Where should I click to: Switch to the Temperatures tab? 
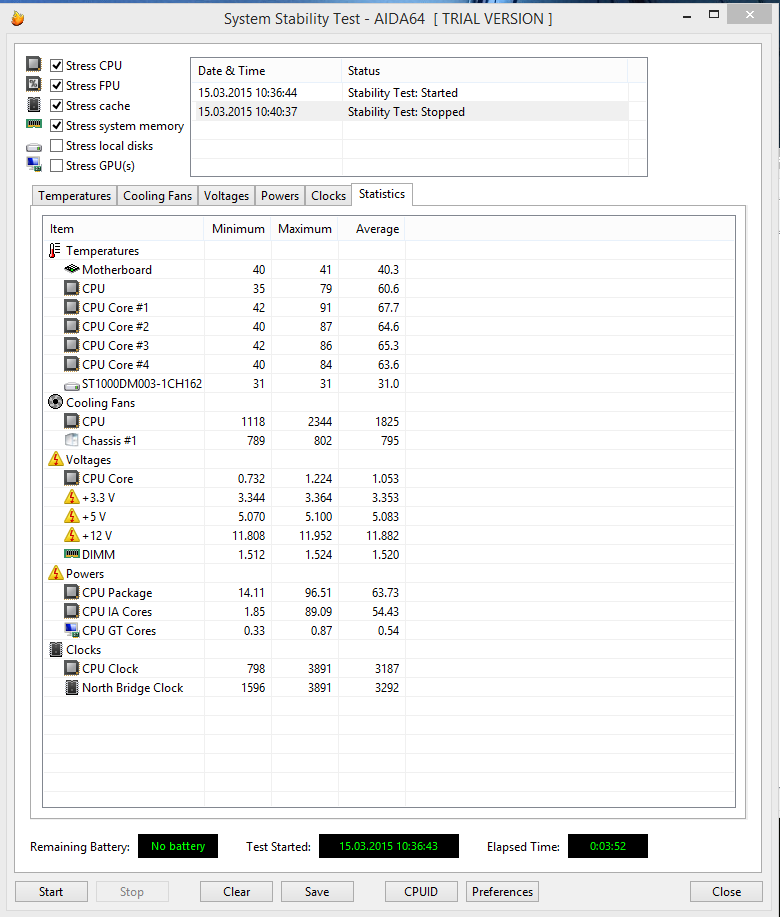(74, 196)
